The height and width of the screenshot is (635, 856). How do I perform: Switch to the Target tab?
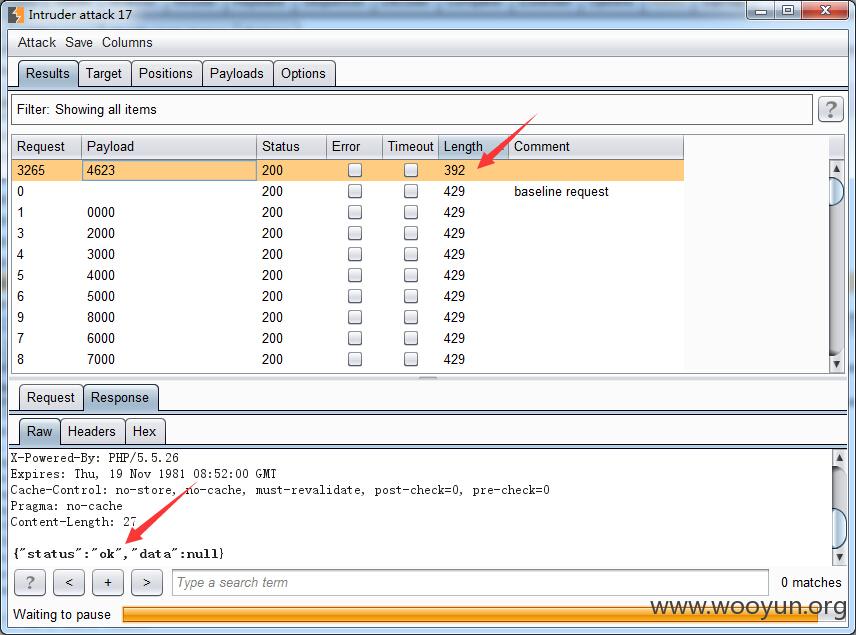[104, 74]
